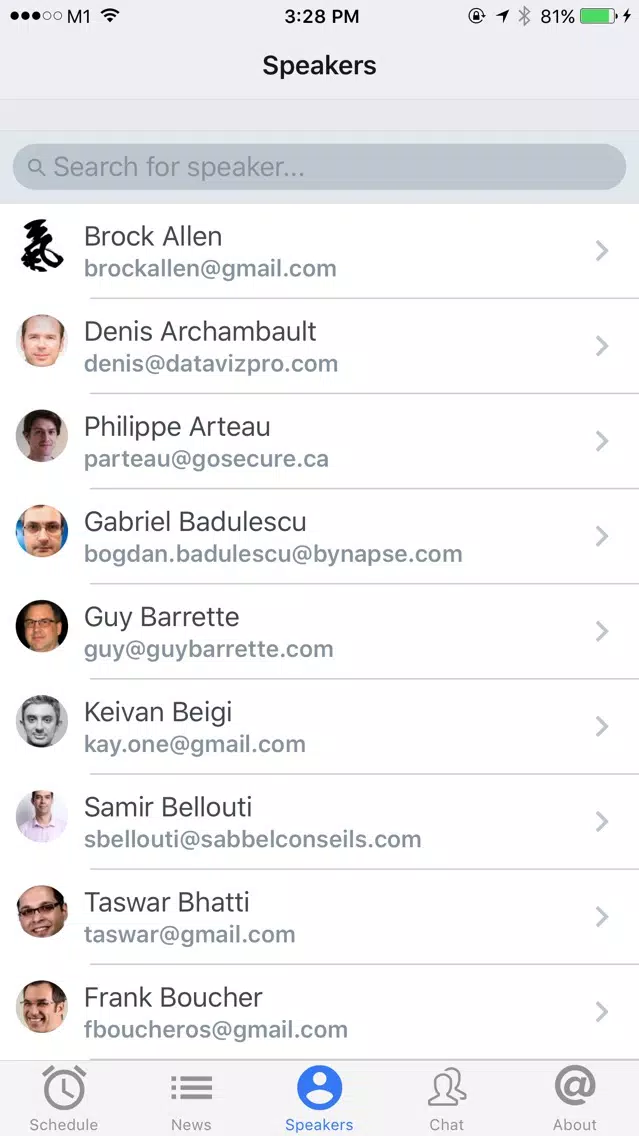Tap the Wi-Fi signal icon
Viewport: 639px width, 1136px height.
point(110,15)
